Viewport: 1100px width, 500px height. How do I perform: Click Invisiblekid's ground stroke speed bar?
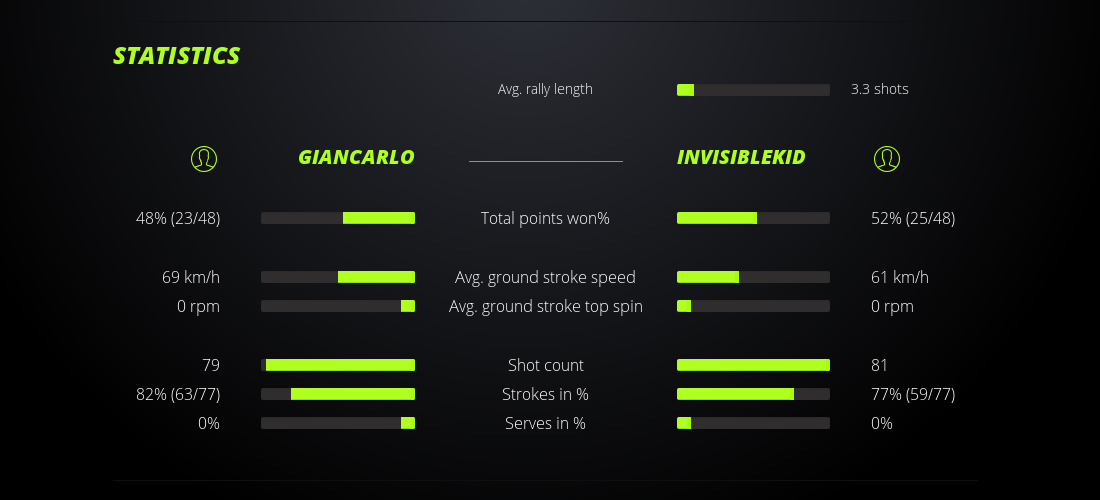click(x=753, y=277)
